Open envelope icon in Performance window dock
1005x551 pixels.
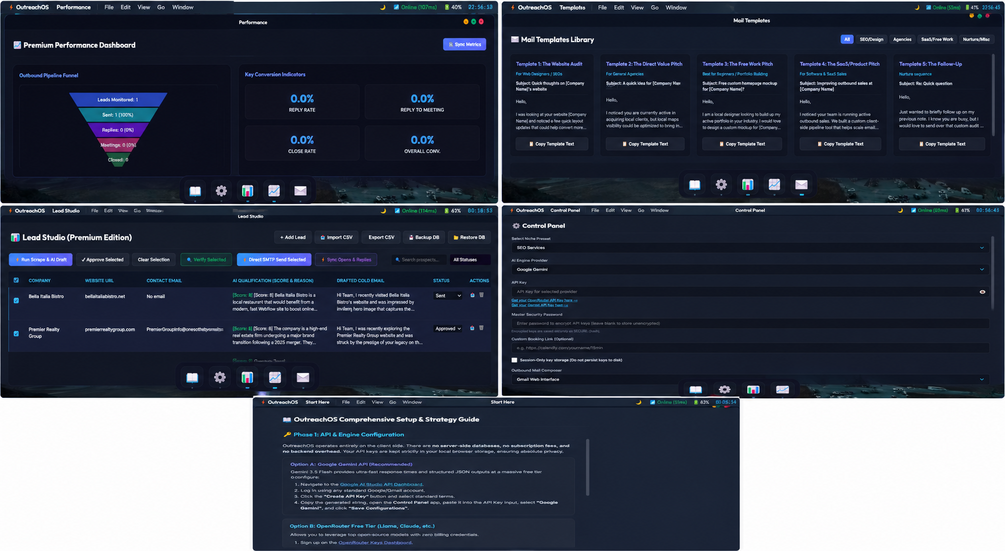pos(300,191)
